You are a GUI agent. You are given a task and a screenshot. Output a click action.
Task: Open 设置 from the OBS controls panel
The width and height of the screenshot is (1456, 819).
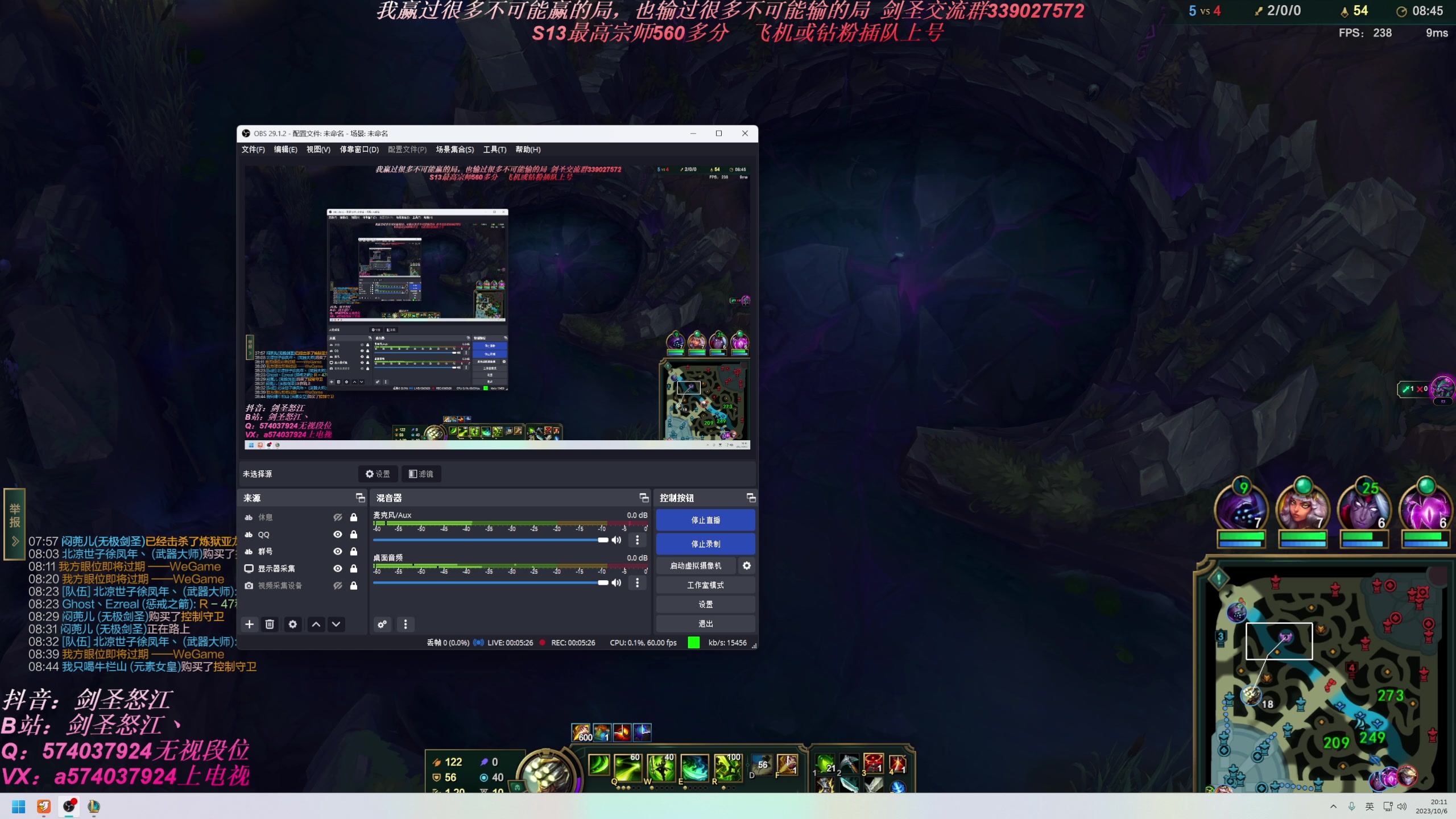(705, 604)
